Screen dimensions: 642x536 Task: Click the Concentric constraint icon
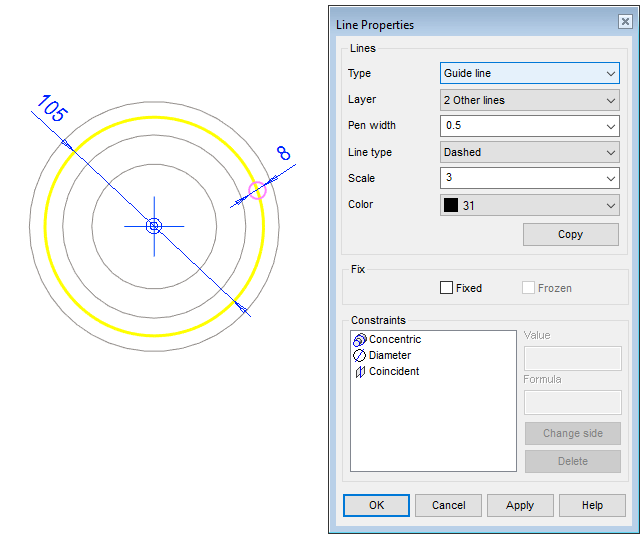pyautogui.click(x=360, y=340)
